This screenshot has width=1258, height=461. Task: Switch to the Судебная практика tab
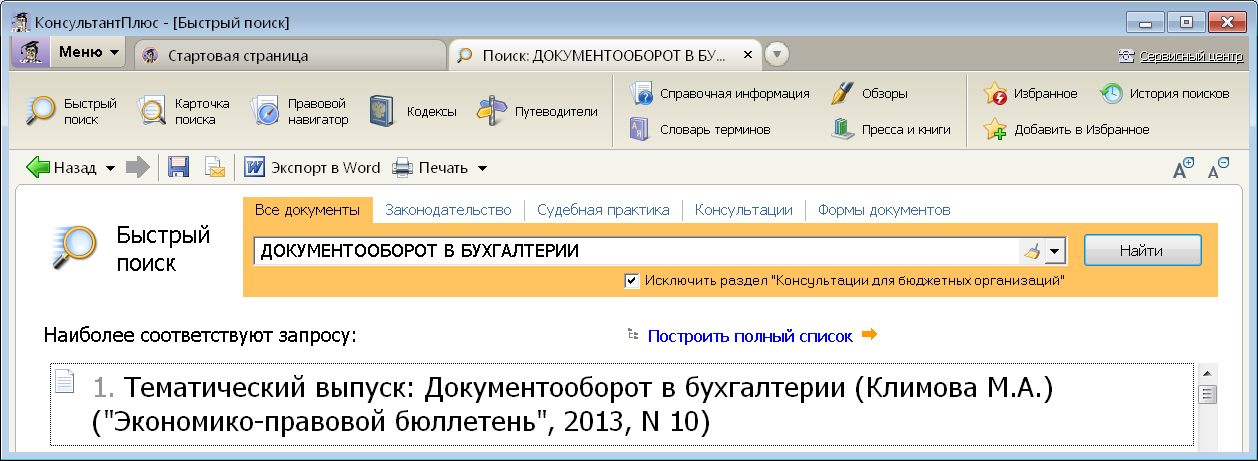pos(603,210)
